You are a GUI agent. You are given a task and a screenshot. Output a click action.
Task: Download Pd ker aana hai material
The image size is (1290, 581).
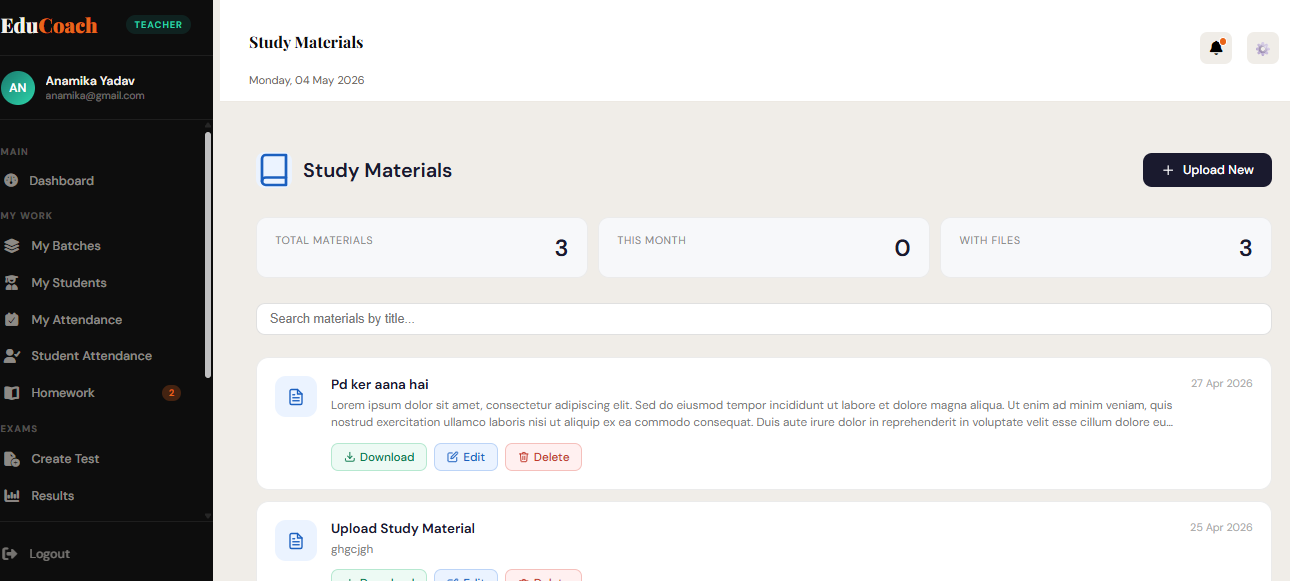(379, 457)
